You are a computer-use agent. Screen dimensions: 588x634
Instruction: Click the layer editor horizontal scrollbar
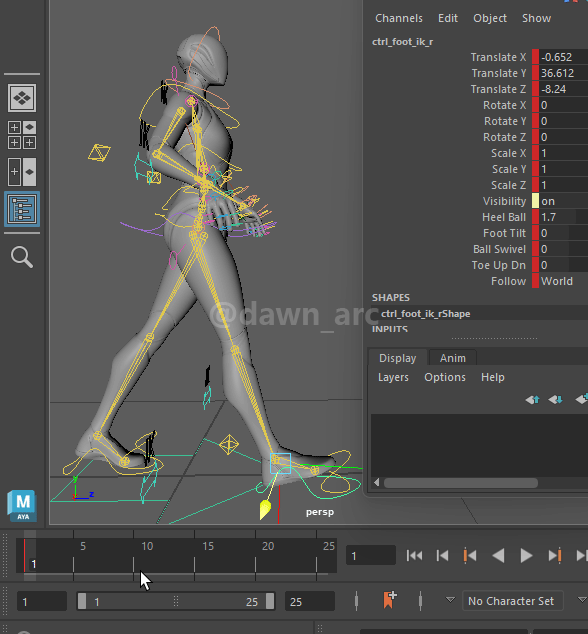click(461, 483)
